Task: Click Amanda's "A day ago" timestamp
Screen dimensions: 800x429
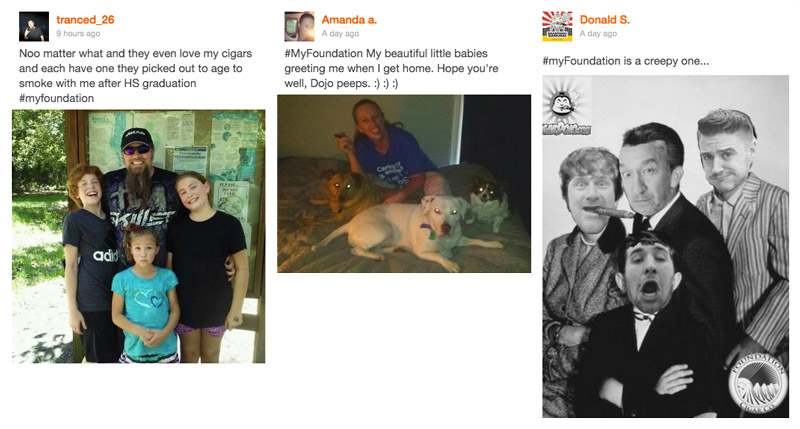Action: tap(340, 34)
